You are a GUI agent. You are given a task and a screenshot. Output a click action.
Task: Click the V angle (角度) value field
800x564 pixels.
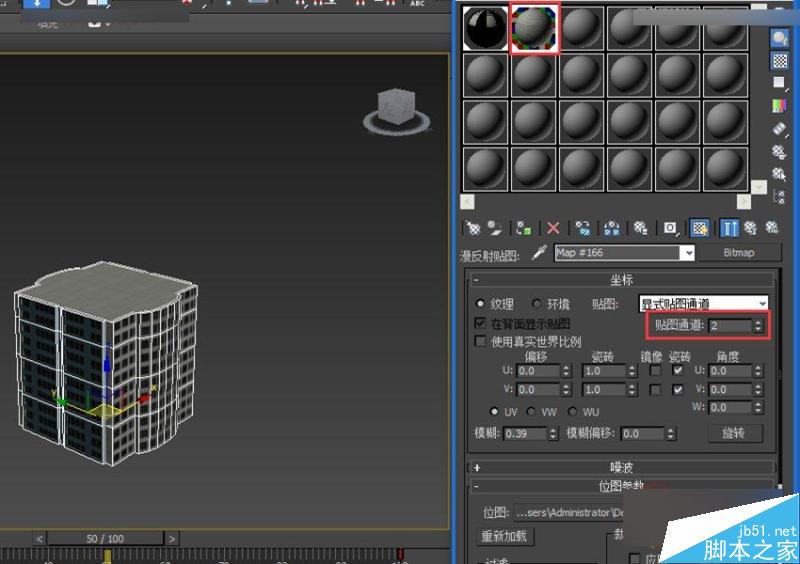point(730,390)
